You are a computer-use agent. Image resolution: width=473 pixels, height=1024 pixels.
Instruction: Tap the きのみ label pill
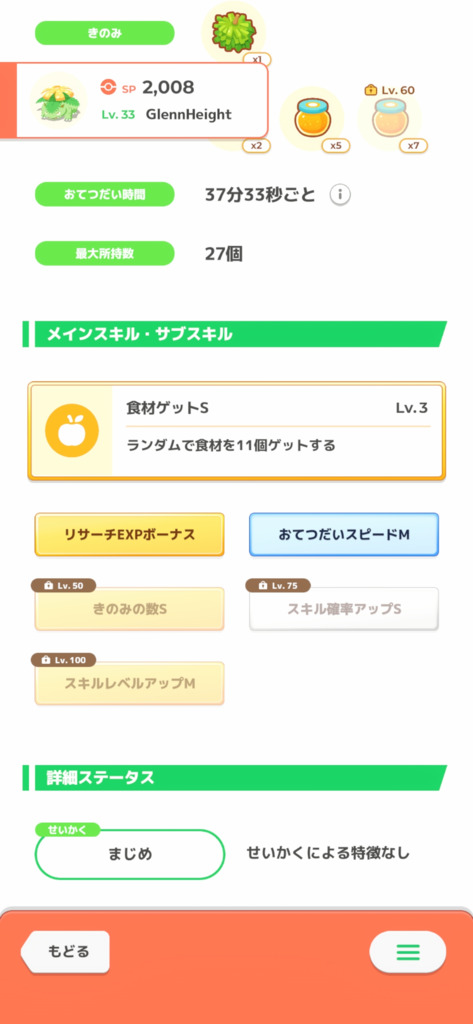click(x=105, y=33)
